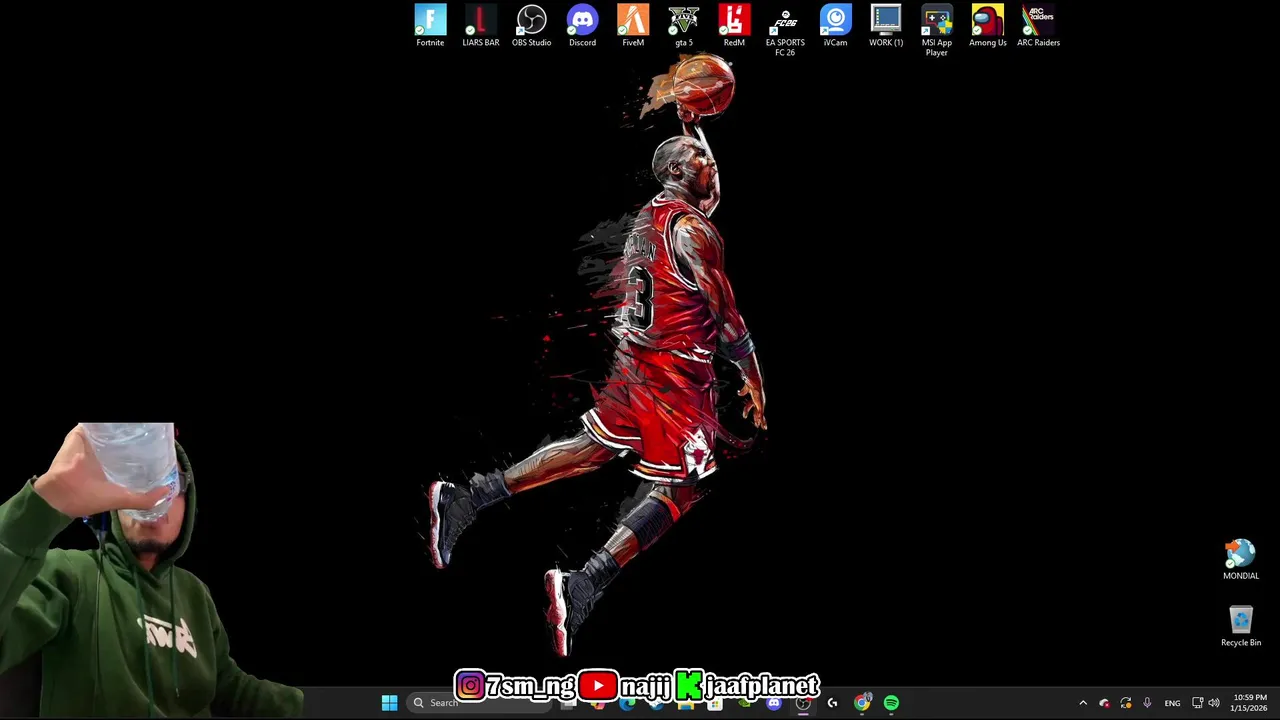Open the volume control flyout

click(1214, 703)
